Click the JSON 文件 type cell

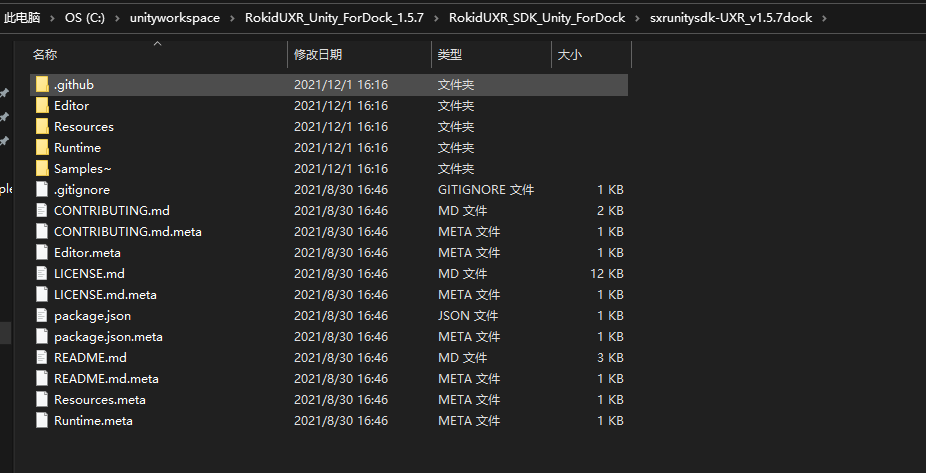pyautogui.click(x=468, y=315)
